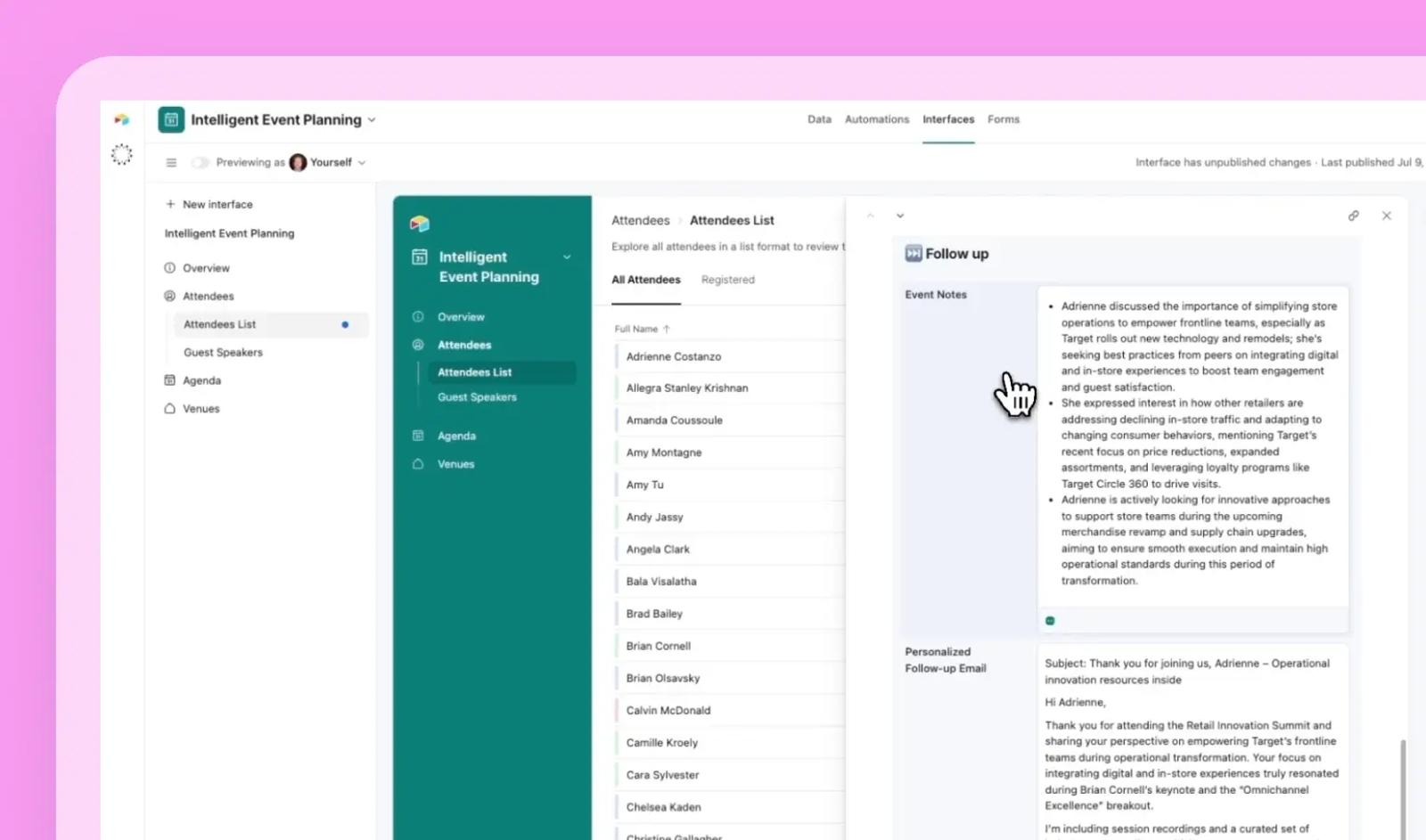The height and width of the screenshot is (840, 1426).
Task: Open the Brian Cornell record
Action: click(x=730, y=646)
